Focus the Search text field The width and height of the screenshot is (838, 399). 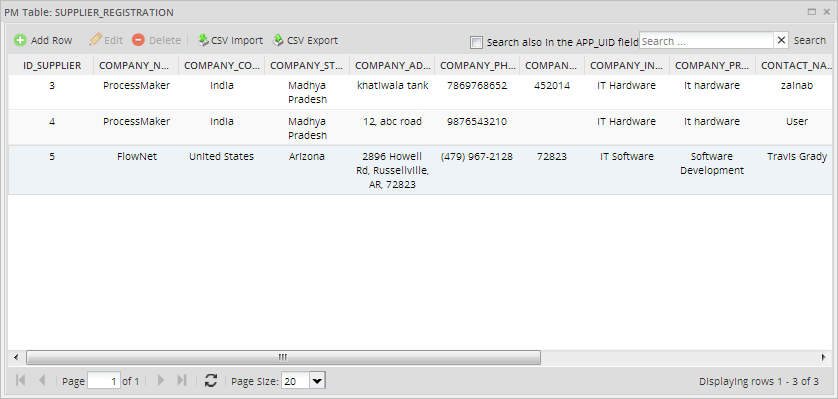coord(707,41)
